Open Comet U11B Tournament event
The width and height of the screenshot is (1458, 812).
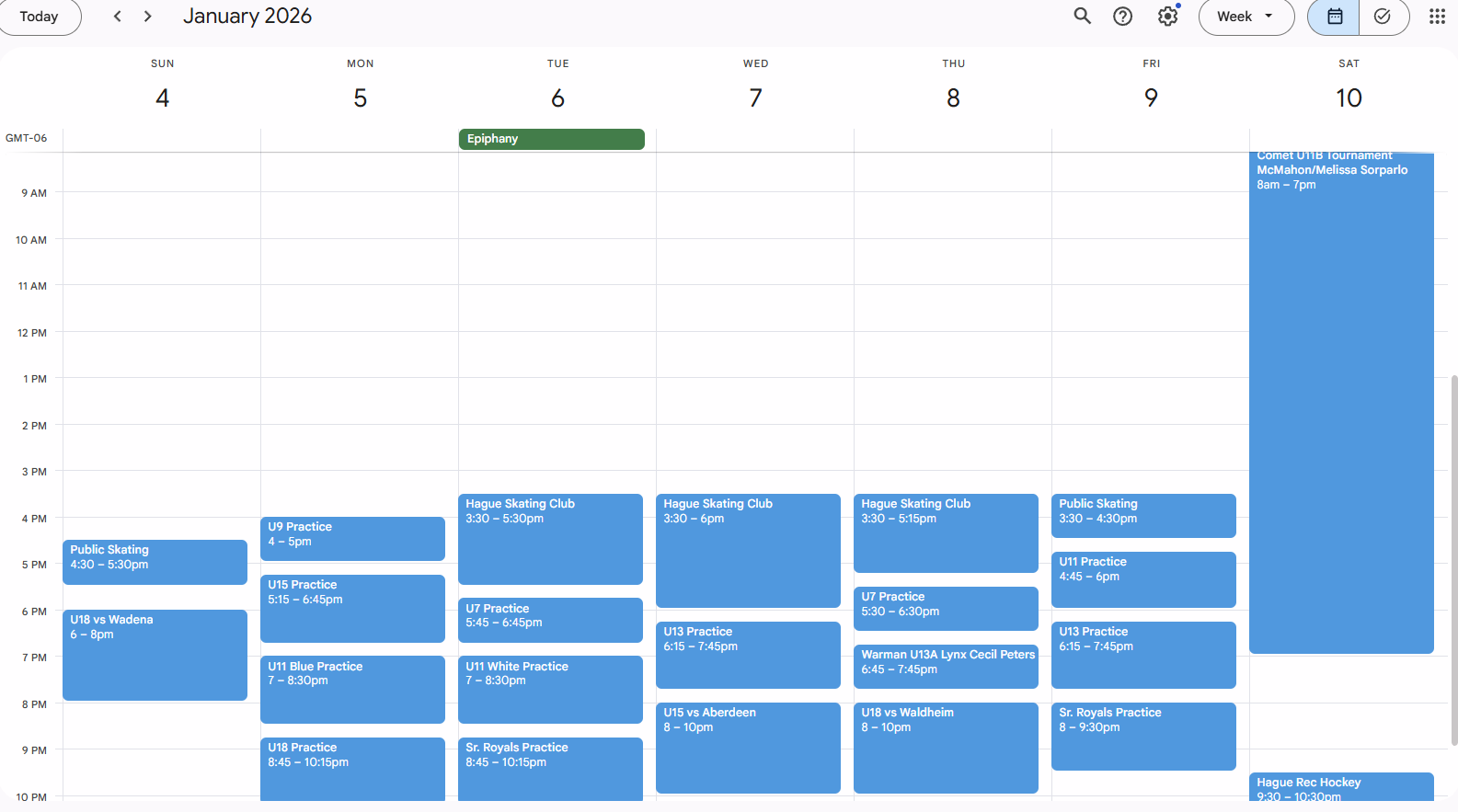[x=1340, y=405]
